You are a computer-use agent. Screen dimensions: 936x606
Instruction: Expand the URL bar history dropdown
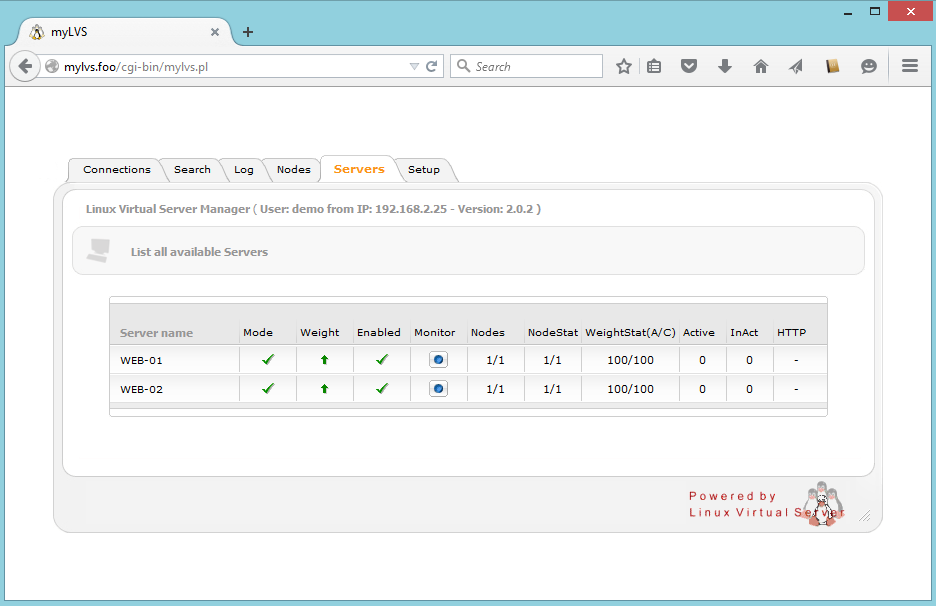coord(414,67)
